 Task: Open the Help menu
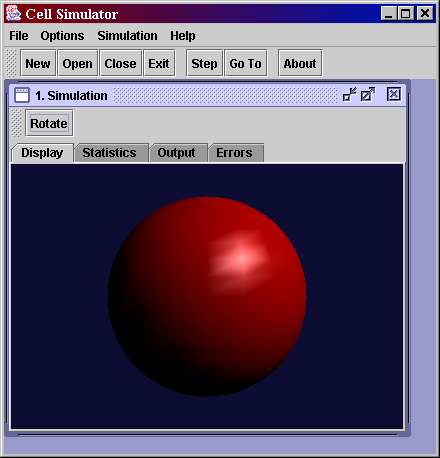coord(183,36)
